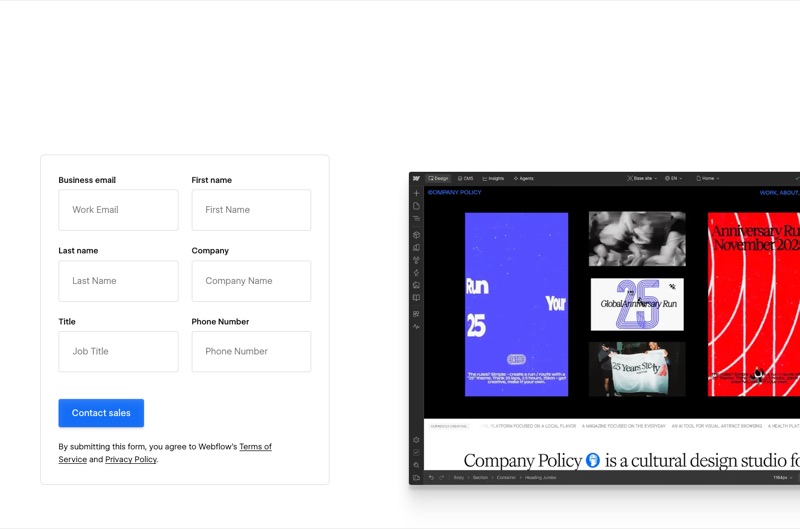The height and width of the screenshot is (529, 800).
Task: Open the EN locale dropdown
Action: [x=673, y=179]
